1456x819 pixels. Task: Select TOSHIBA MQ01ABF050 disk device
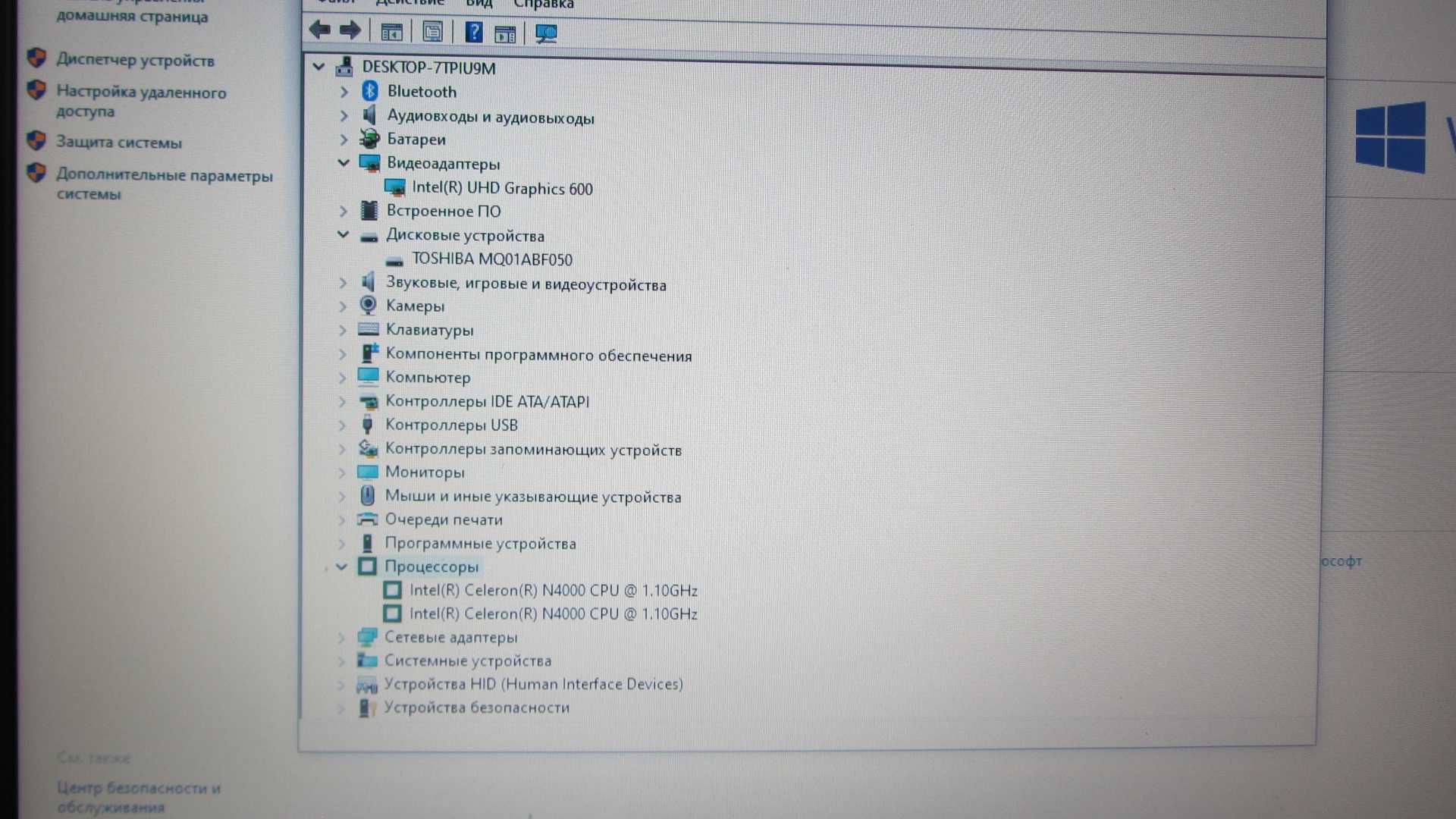[x=490, y=259]
